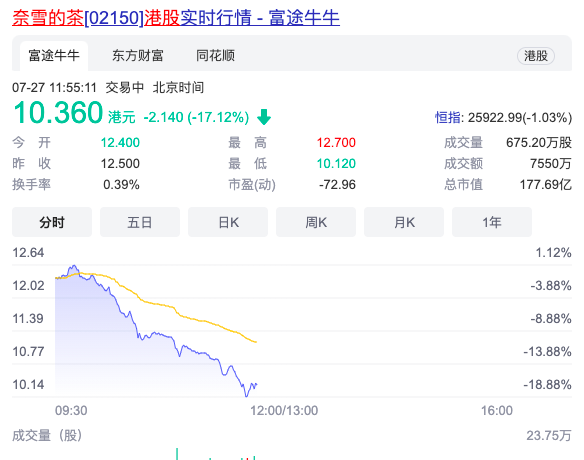Viewport: 584px width, 460px height.
Task: Click the 总市值 177.69亿 value
Action: (546, 184)
